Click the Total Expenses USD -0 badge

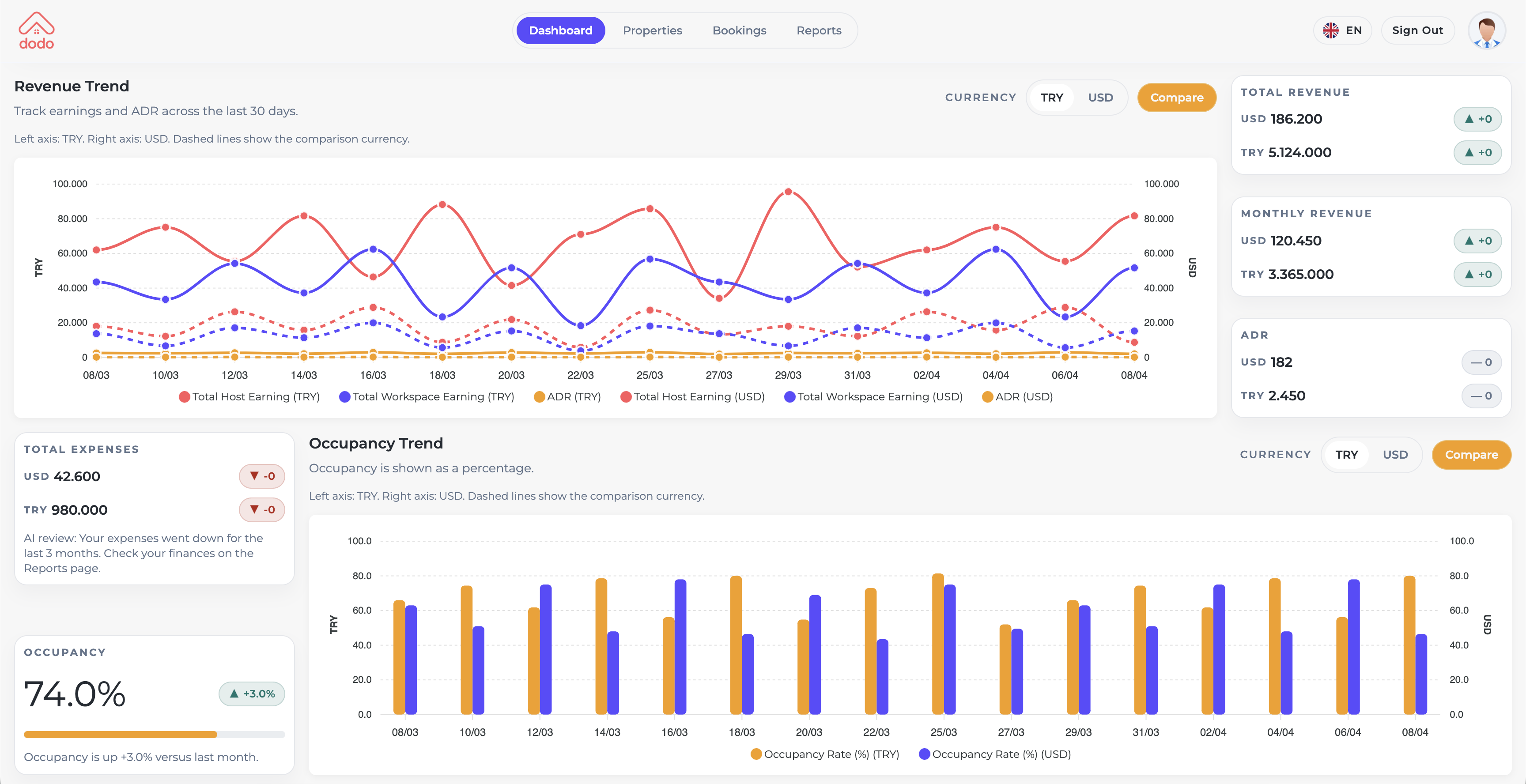[261, 475]
